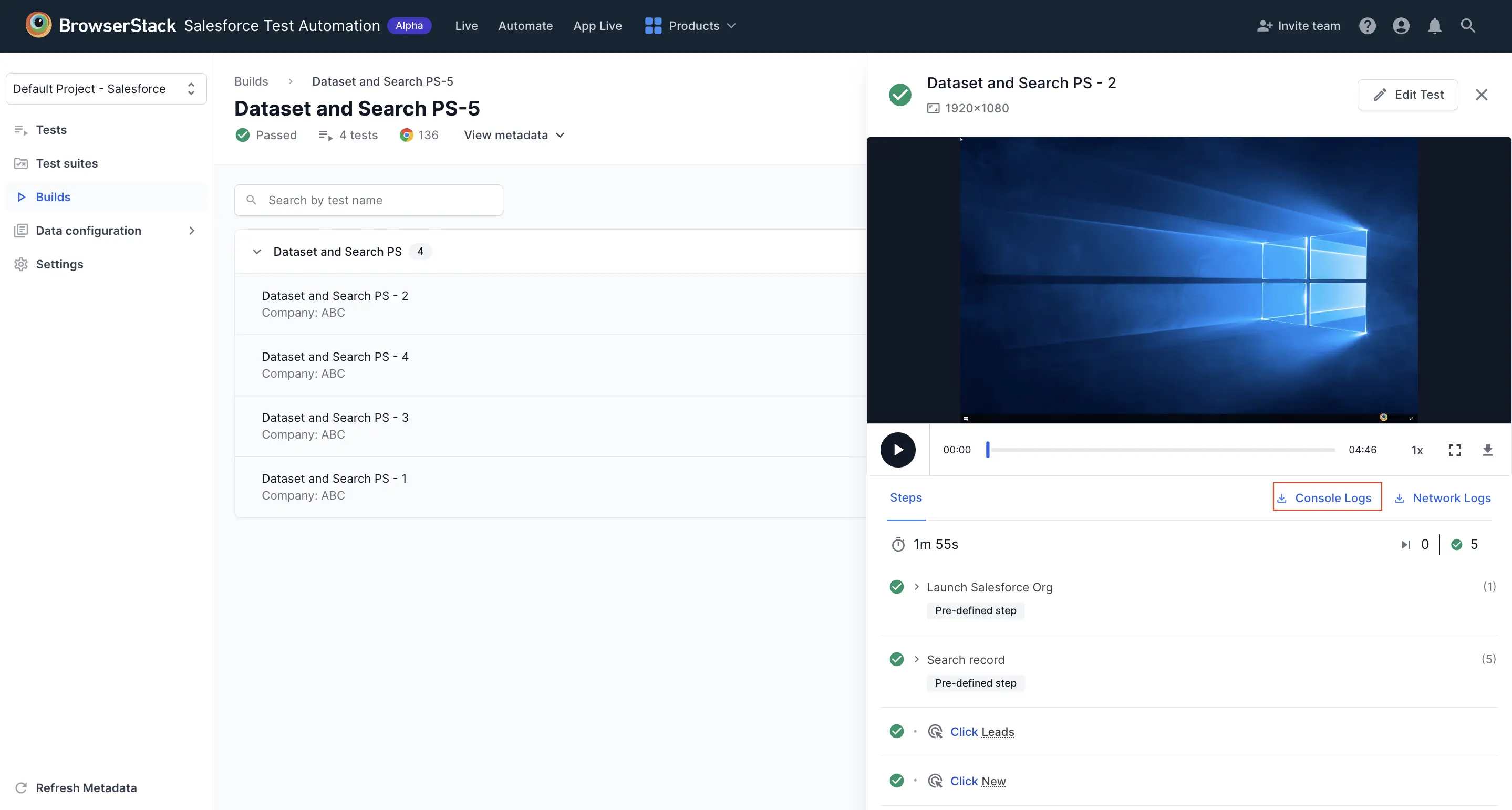This screenshot has height=810, width=1512.
Task: Click the Search by test name field
Action: tap(369, 200)
